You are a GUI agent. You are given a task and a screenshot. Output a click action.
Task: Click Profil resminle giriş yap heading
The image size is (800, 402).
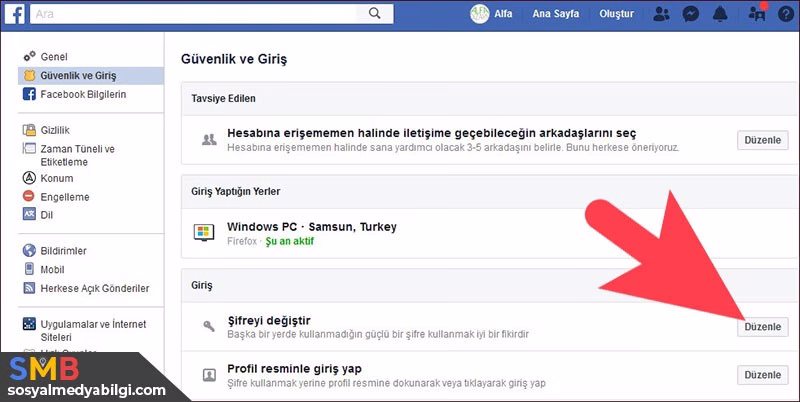294,369
